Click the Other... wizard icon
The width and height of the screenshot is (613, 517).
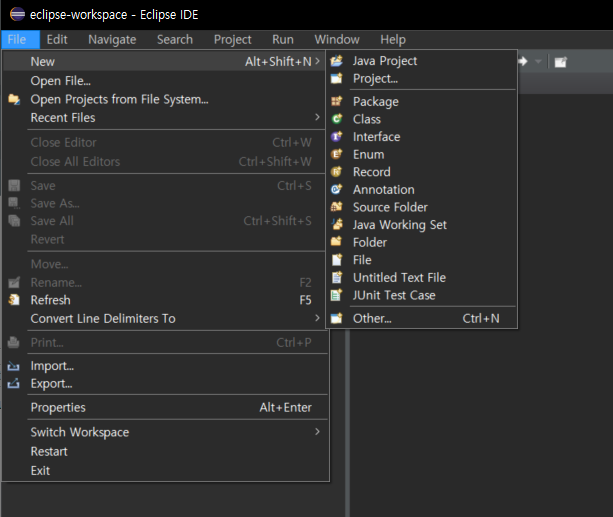click(337, 318)
